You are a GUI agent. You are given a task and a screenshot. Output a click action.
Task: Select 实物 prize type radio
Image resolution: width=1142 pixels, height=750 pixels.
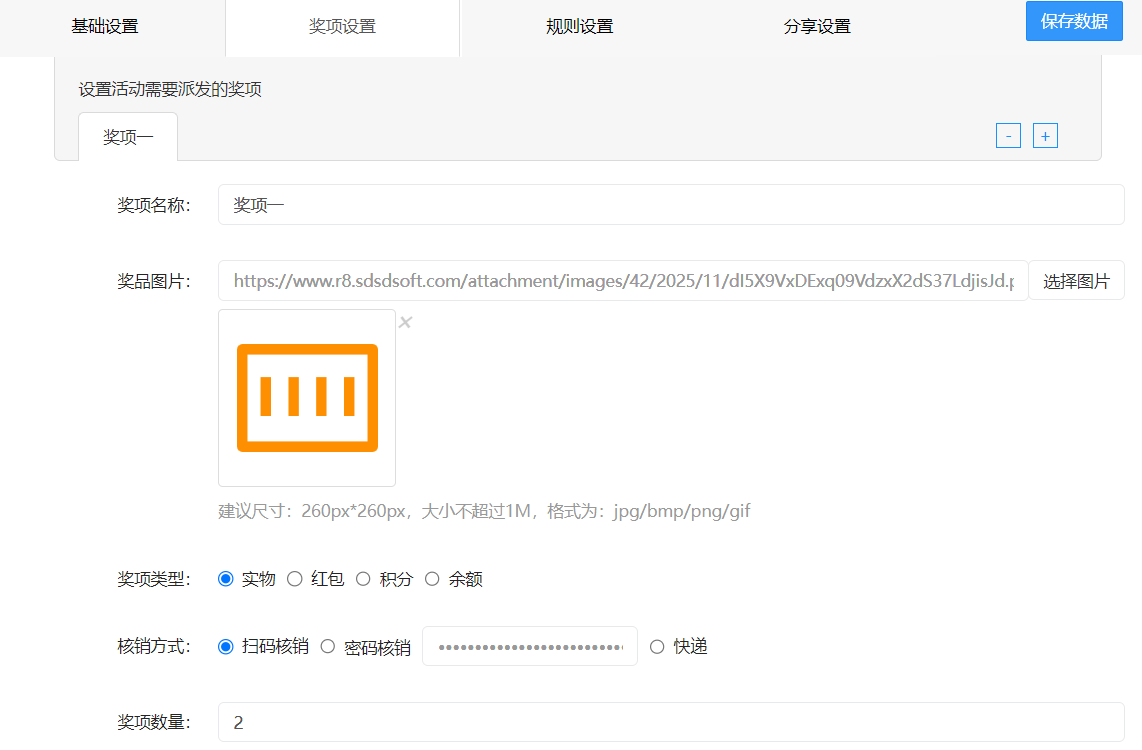[226, 579]
